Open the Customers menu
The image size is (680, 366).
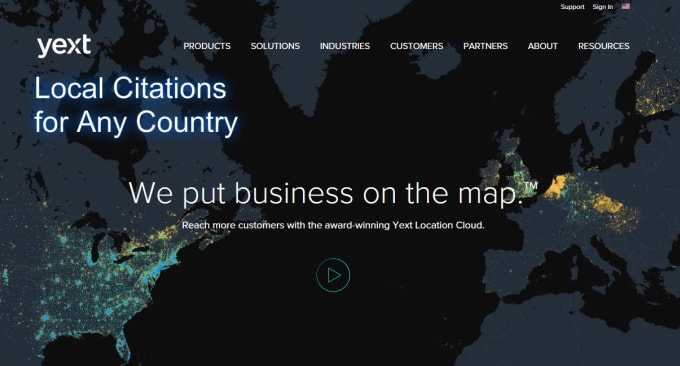tap(416, 46)
